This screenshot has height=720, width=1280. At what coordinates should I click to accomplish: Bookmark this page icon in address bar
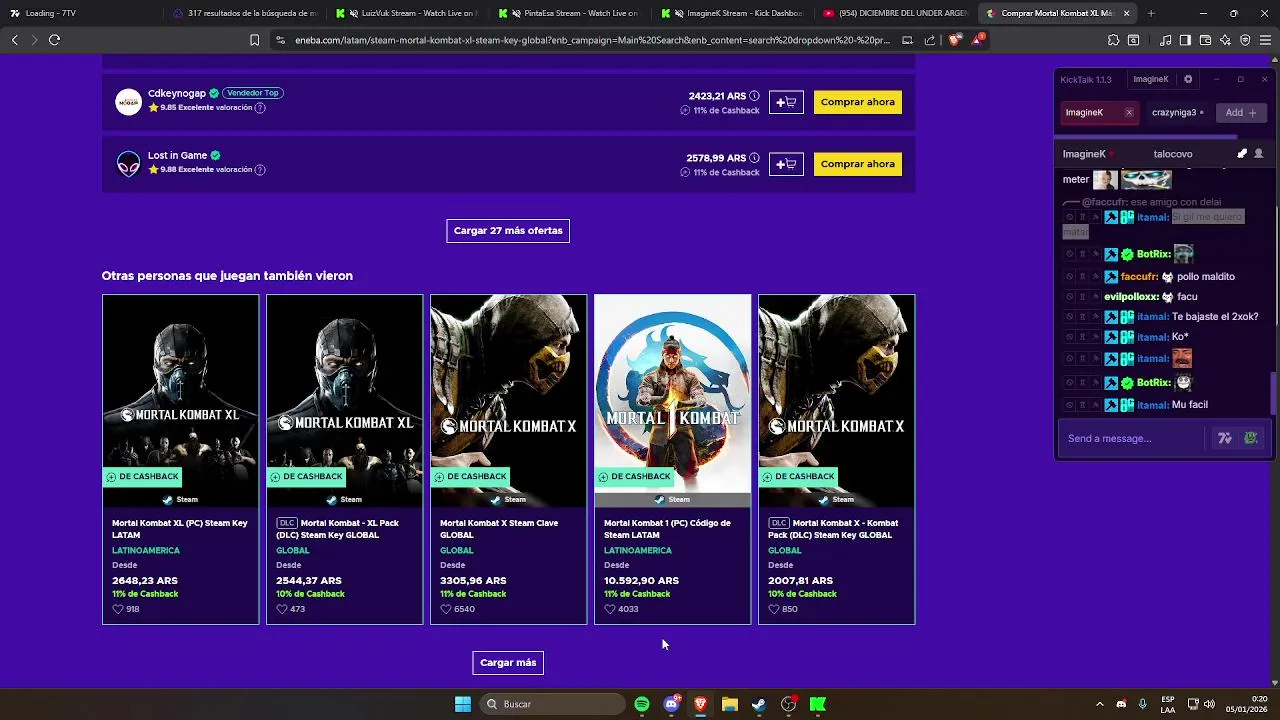(254, 40)
